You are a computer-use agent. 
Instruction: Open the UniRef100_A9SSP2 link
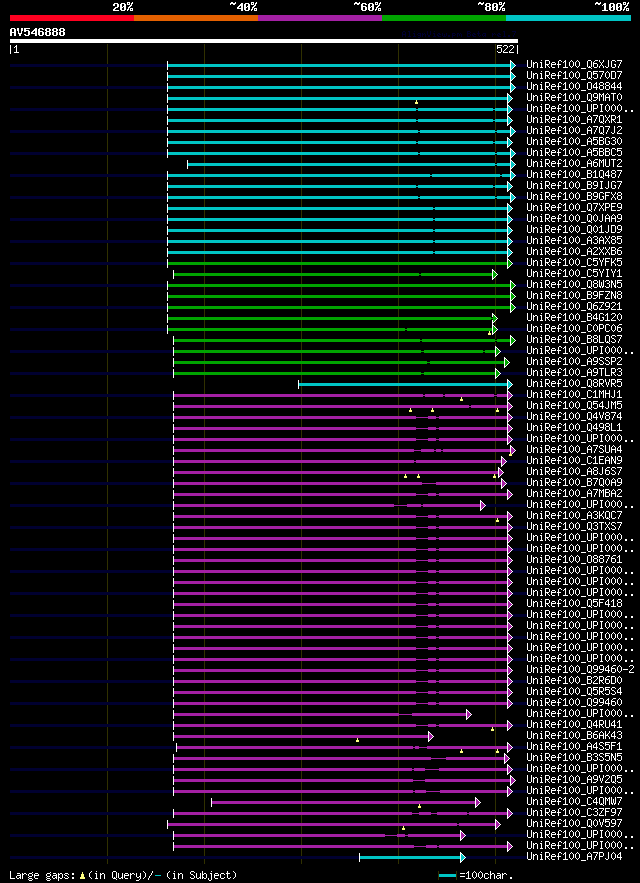(x=574, y=360)
